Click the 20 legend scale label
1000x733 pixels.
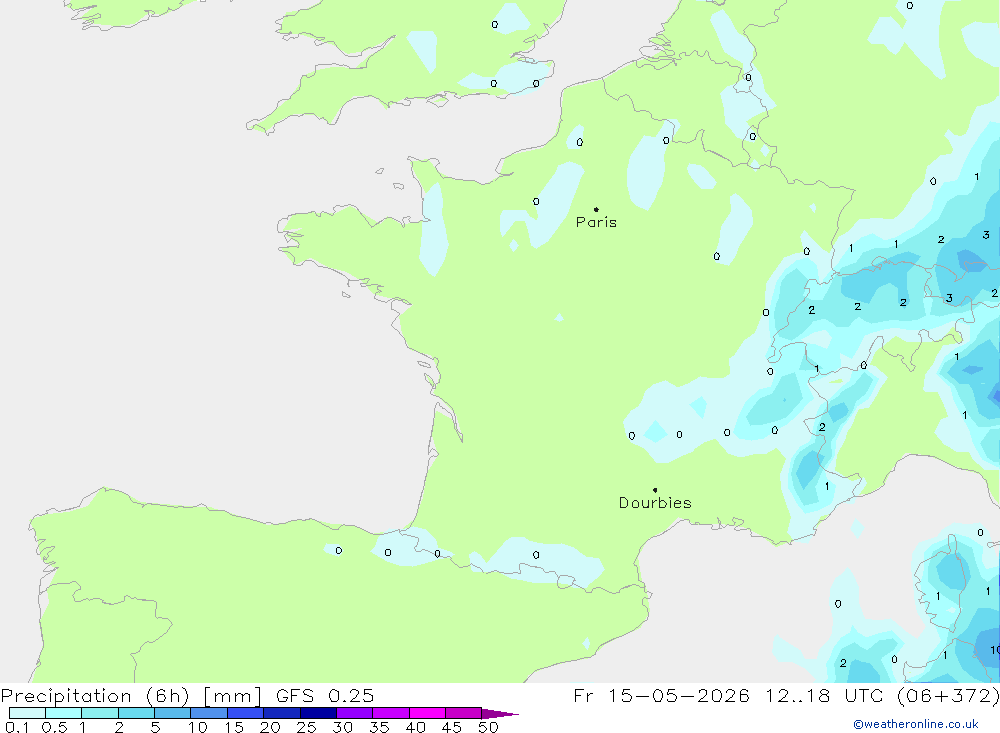click(x=270, y=727)
